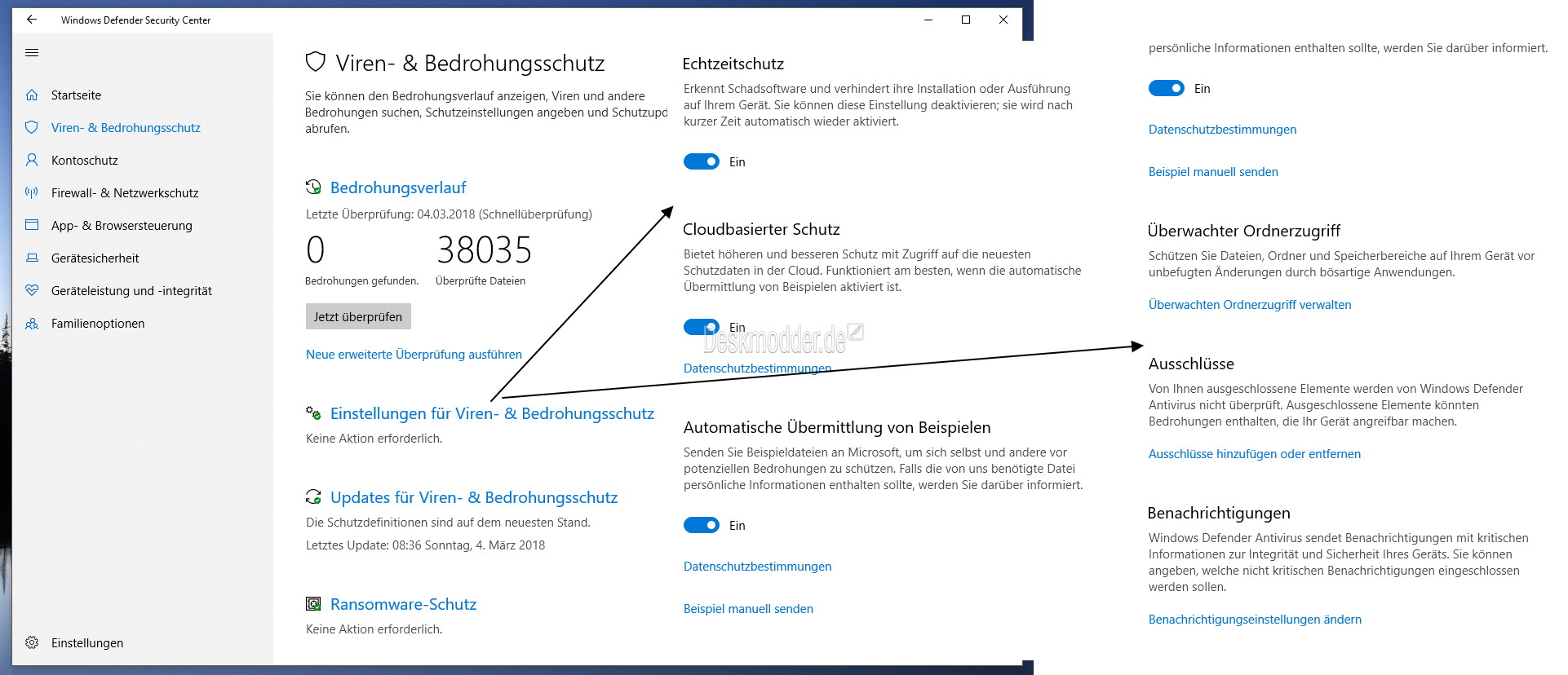
Task: Click the Bedrohungsverlauf history icon
Action: click(313, 187)
